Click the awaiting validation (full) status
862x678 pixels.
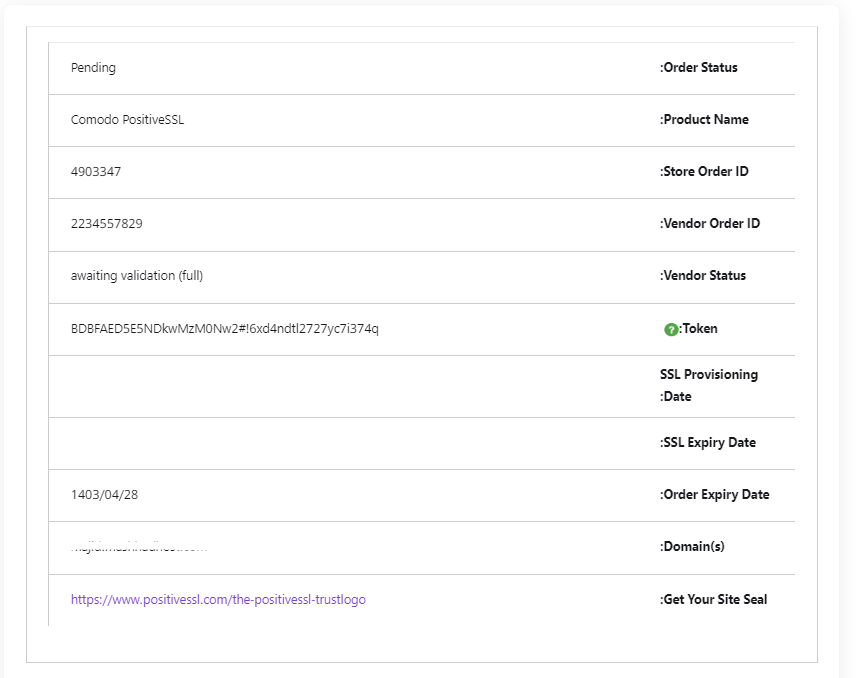click(135, 275)
